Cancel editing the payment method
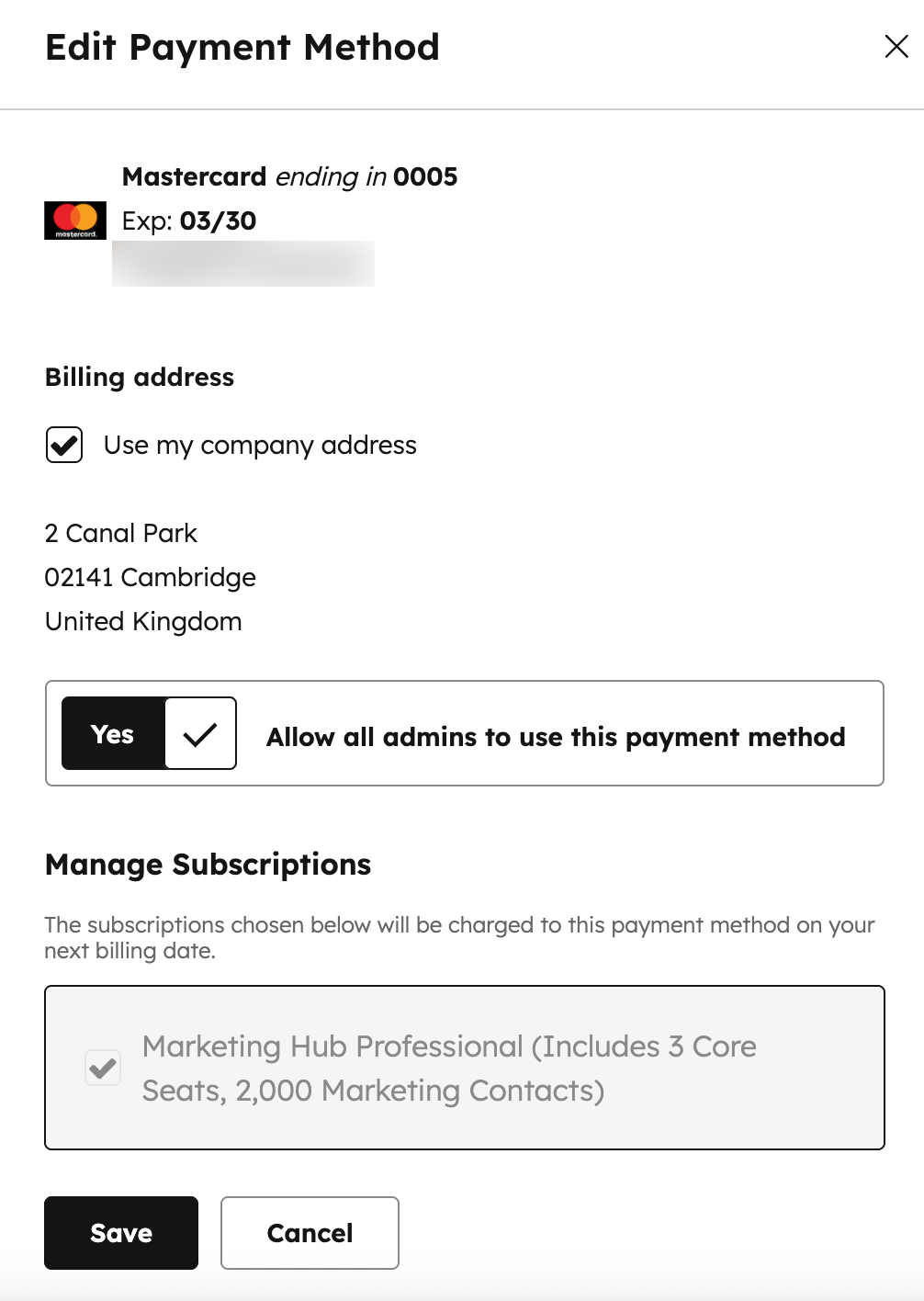Screen dimensions: 924x1301 tap(309, 1233)
